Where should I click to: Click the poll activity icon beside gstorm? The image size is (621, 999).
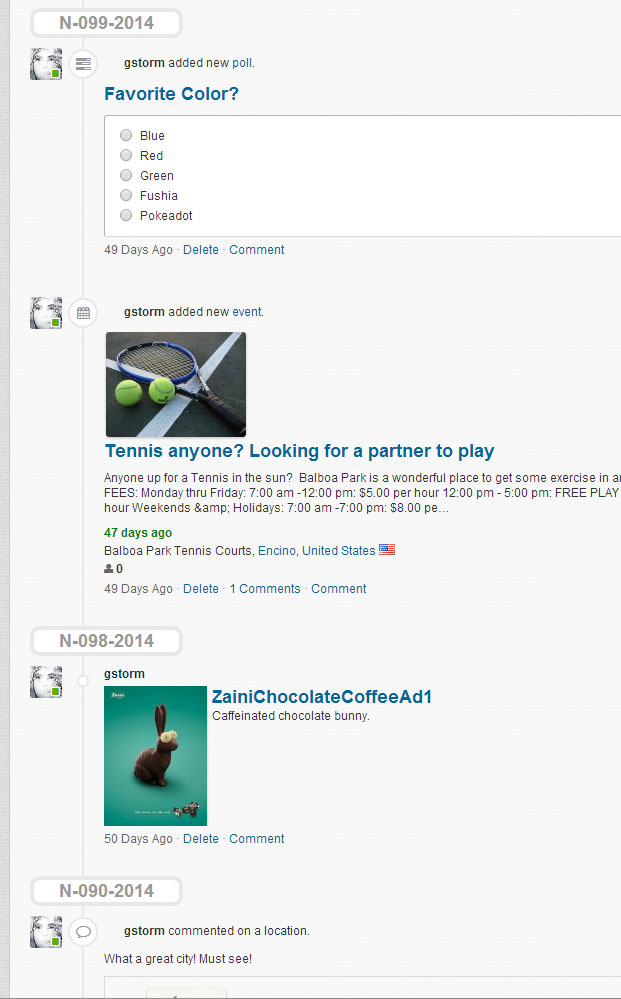pos(83,64)
